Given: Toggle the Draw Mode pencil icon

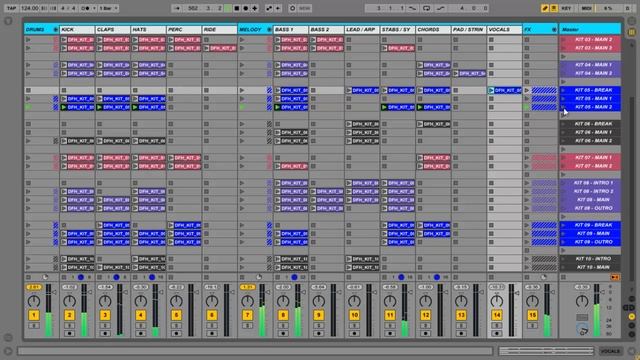Looking at the screenshot, I should pos(545,8).
